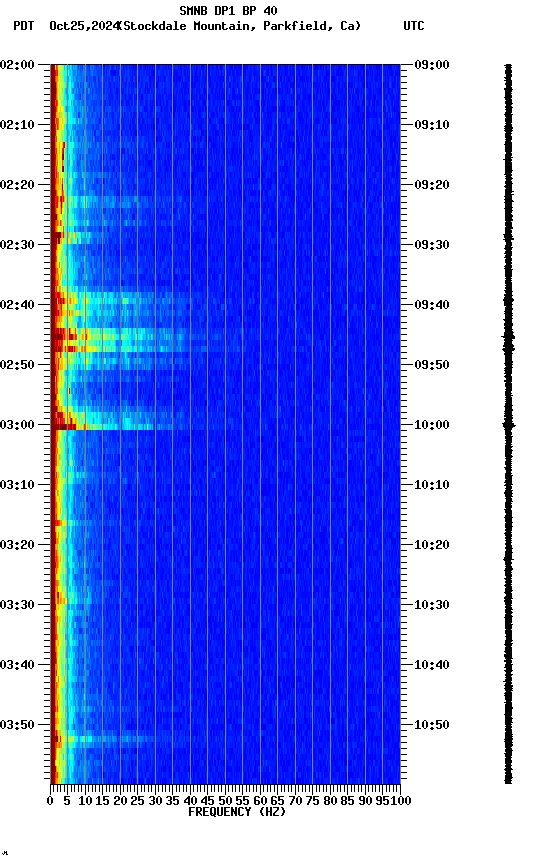
Task: Click the 5 Hz frequency axis label
Action: point(67,801)
